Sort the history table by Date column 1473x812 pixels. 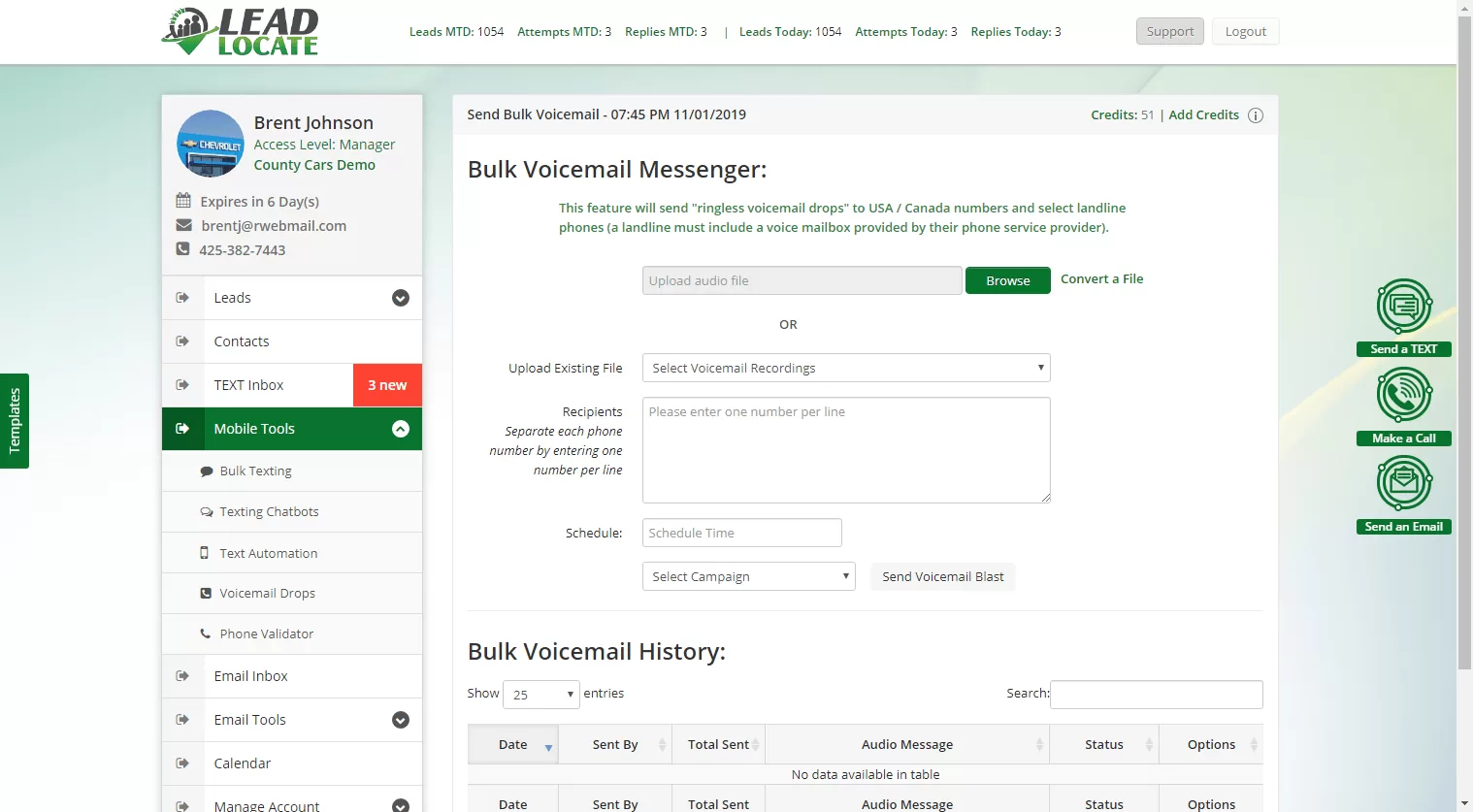[x=513, y=744]
